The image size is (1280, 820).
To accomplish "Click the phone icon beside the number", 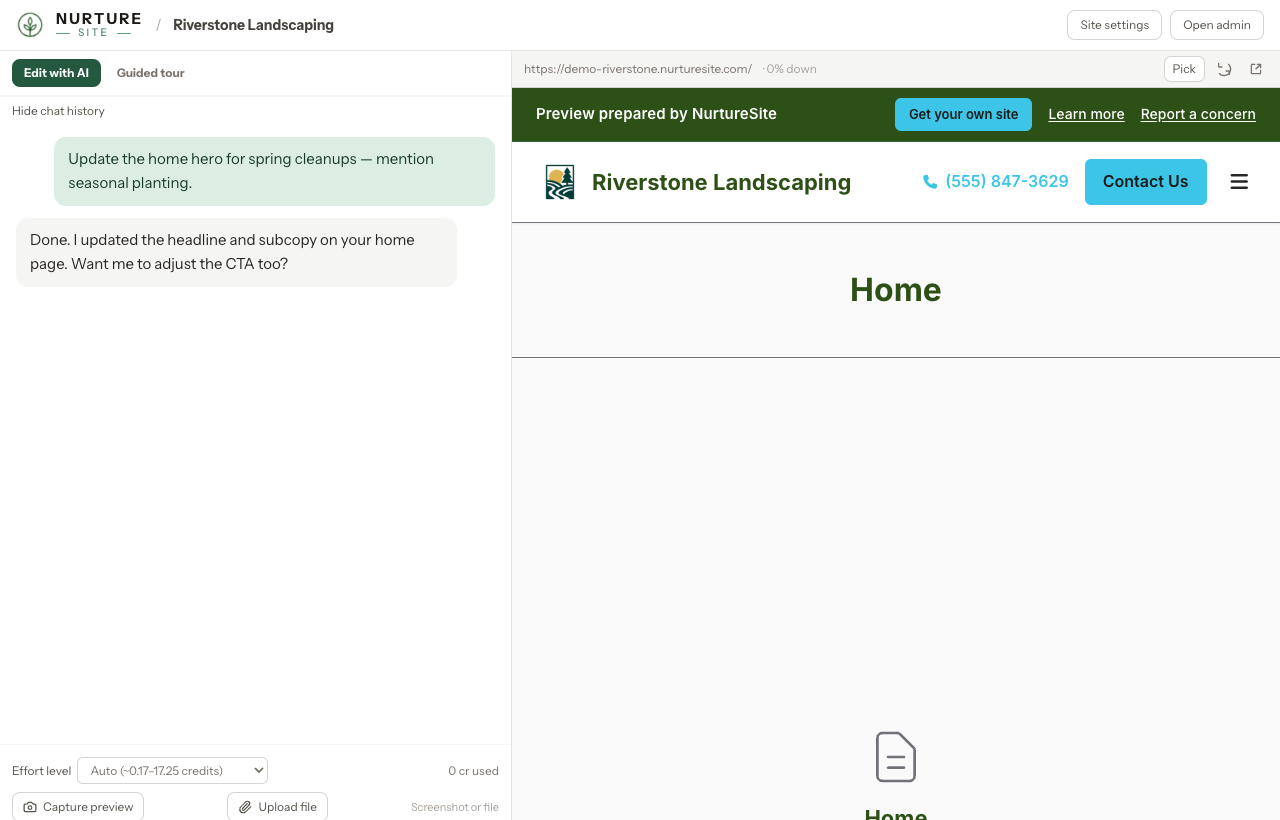I will click(x=930, y=182).
